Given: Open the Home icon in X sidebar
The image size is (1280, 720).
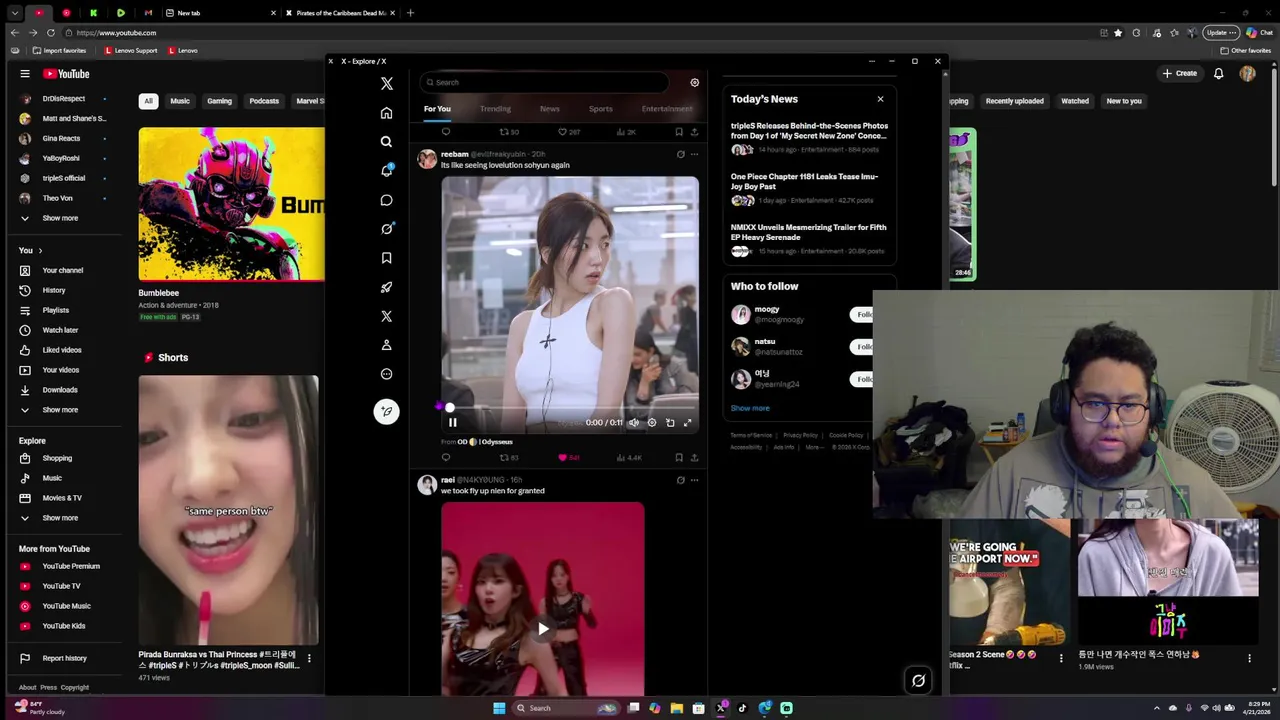Looking at the screenshot, I should pyautogui.click(x=386, y=113).
